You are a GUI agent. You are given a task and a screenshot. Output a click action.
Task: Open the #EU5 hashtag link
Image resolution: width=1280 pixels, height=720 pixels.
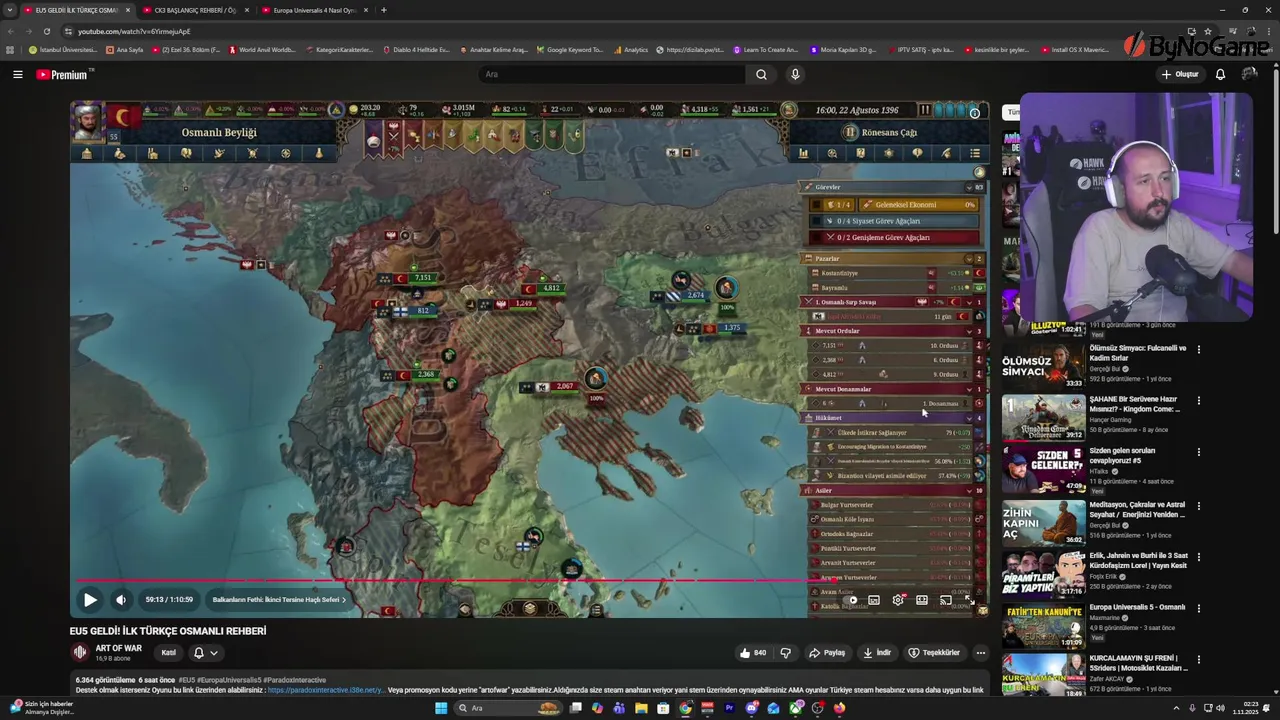pyautogui.click(x=186, y=680)
